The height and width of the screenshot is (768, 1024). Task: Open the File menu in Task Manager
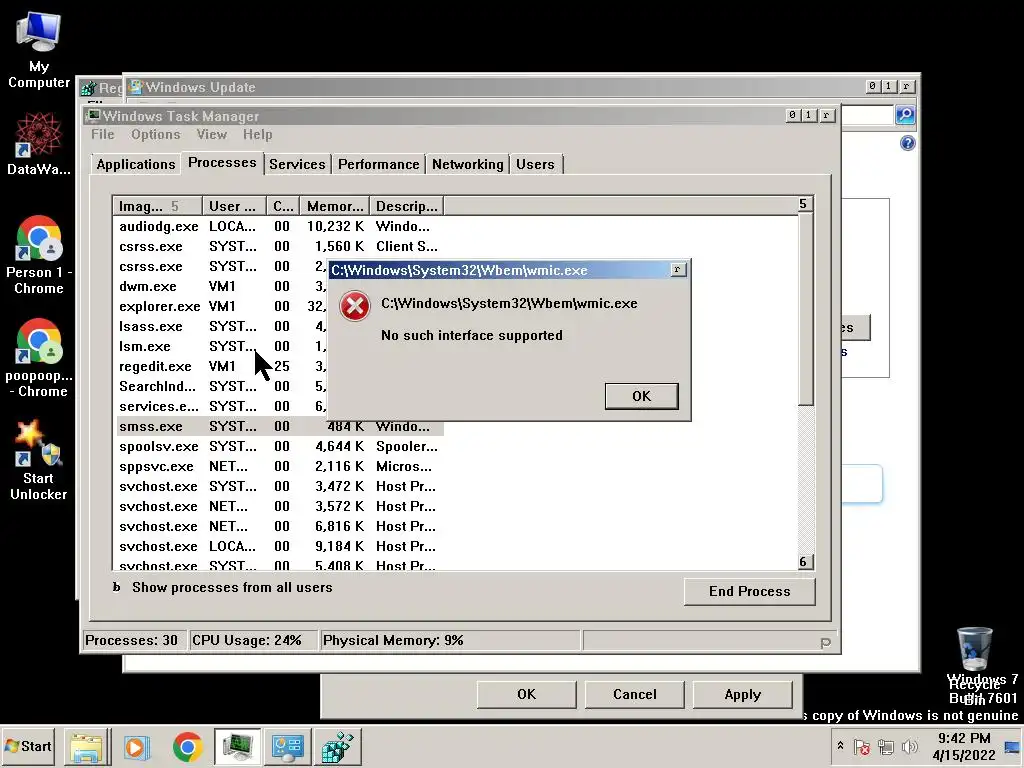point(103,135)
